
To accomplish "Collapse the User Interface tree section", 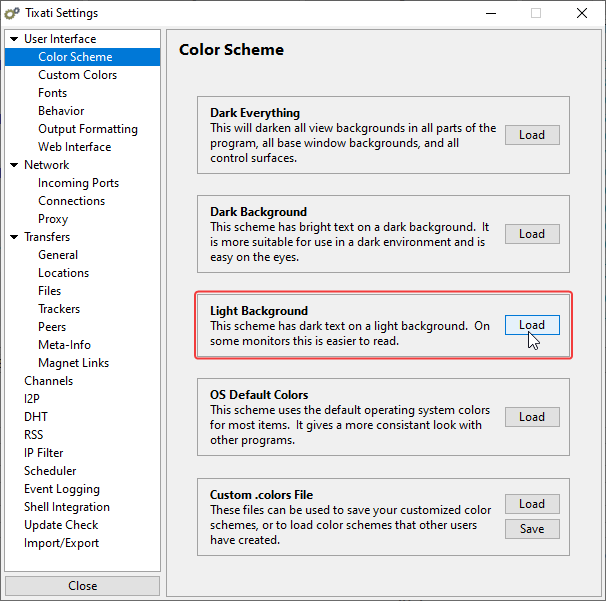I will pos(14,39).
